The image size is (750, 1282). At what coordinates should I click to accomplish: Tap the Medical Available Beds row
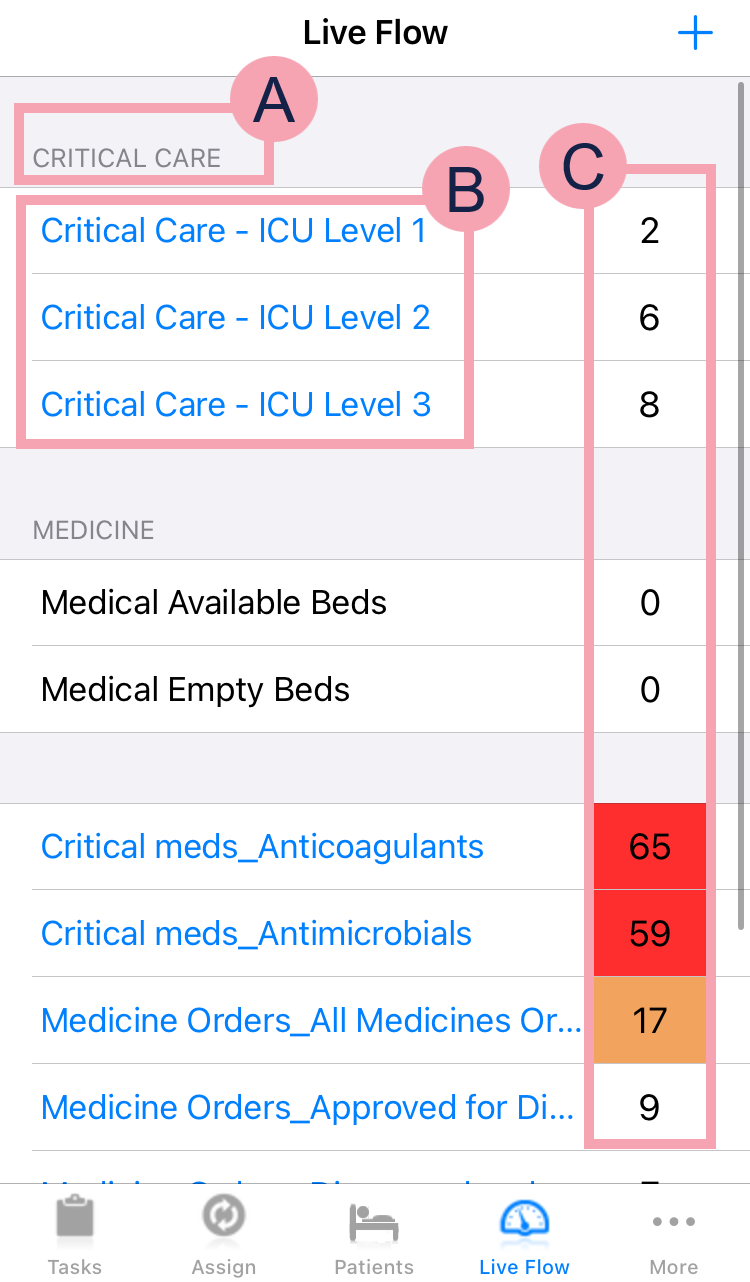point(214,603)
